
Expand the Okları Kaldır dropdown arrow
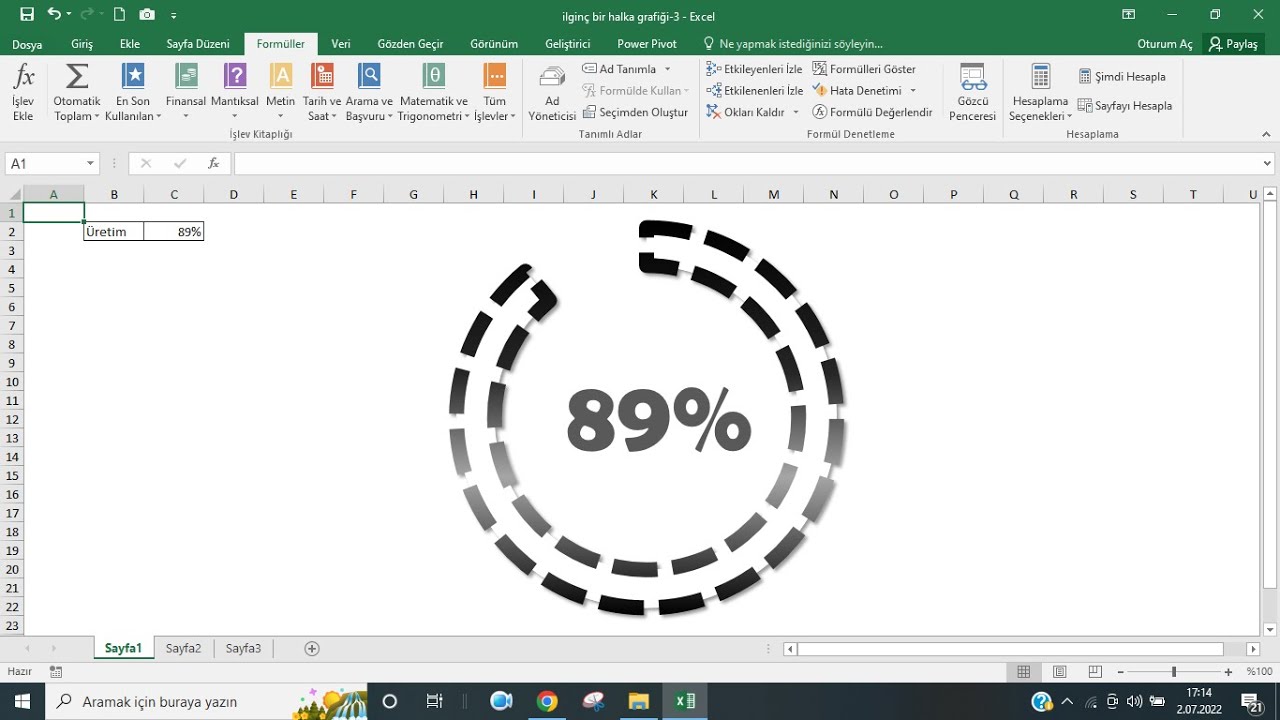(796, 112)
